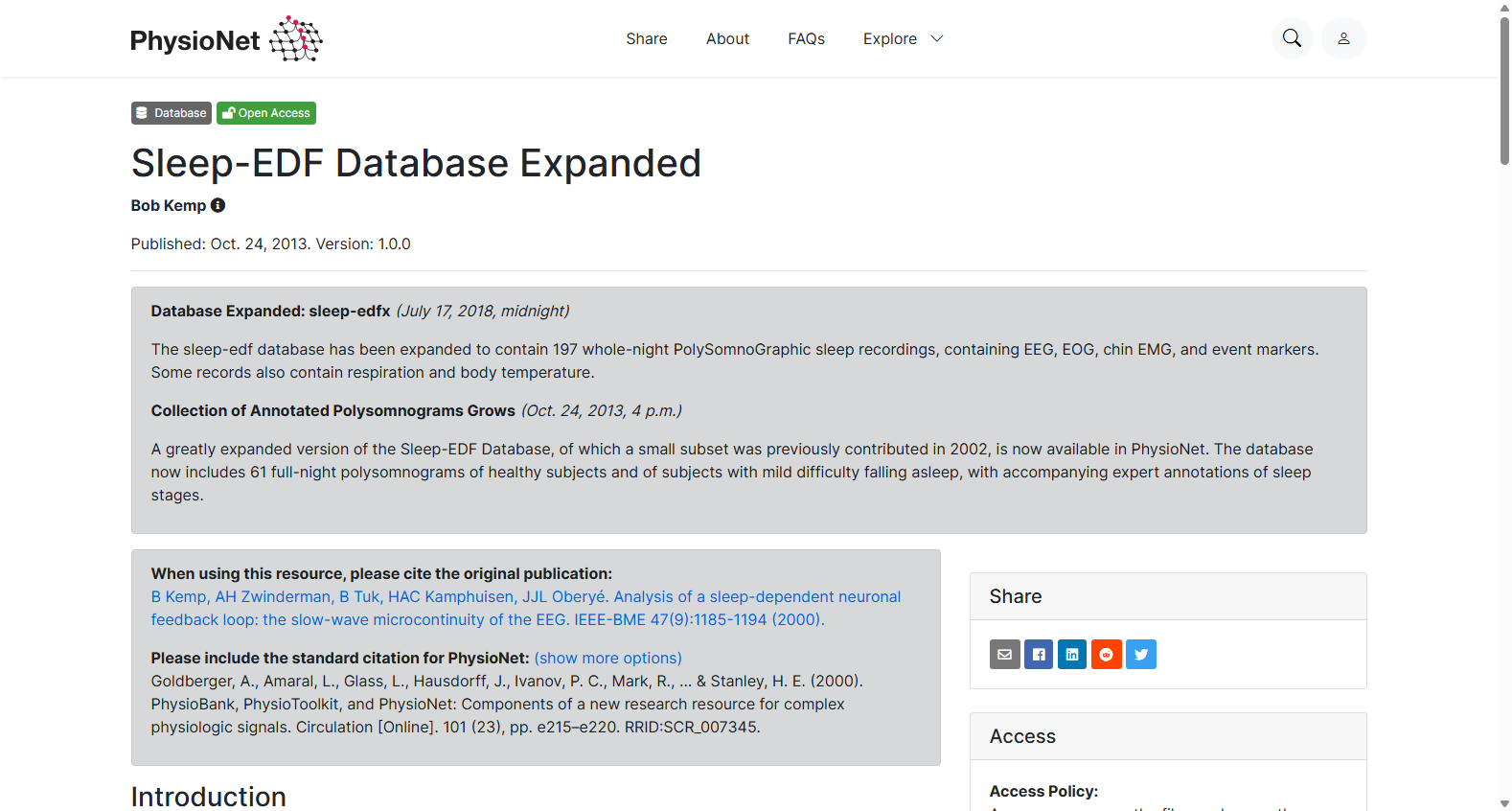This screenshot has width=1512, height=811.
Task: Open the FAQs menu item
Action: click(x=806, y=38)
